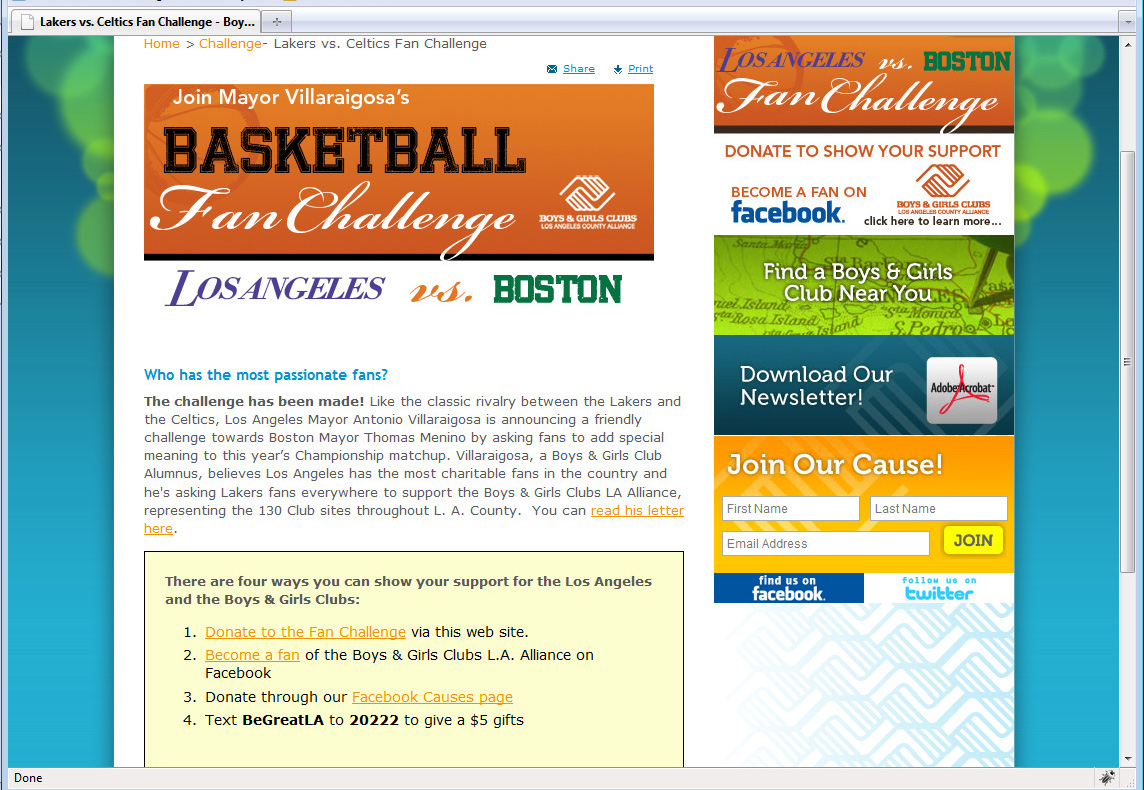Click the Share link

(579, 69)
